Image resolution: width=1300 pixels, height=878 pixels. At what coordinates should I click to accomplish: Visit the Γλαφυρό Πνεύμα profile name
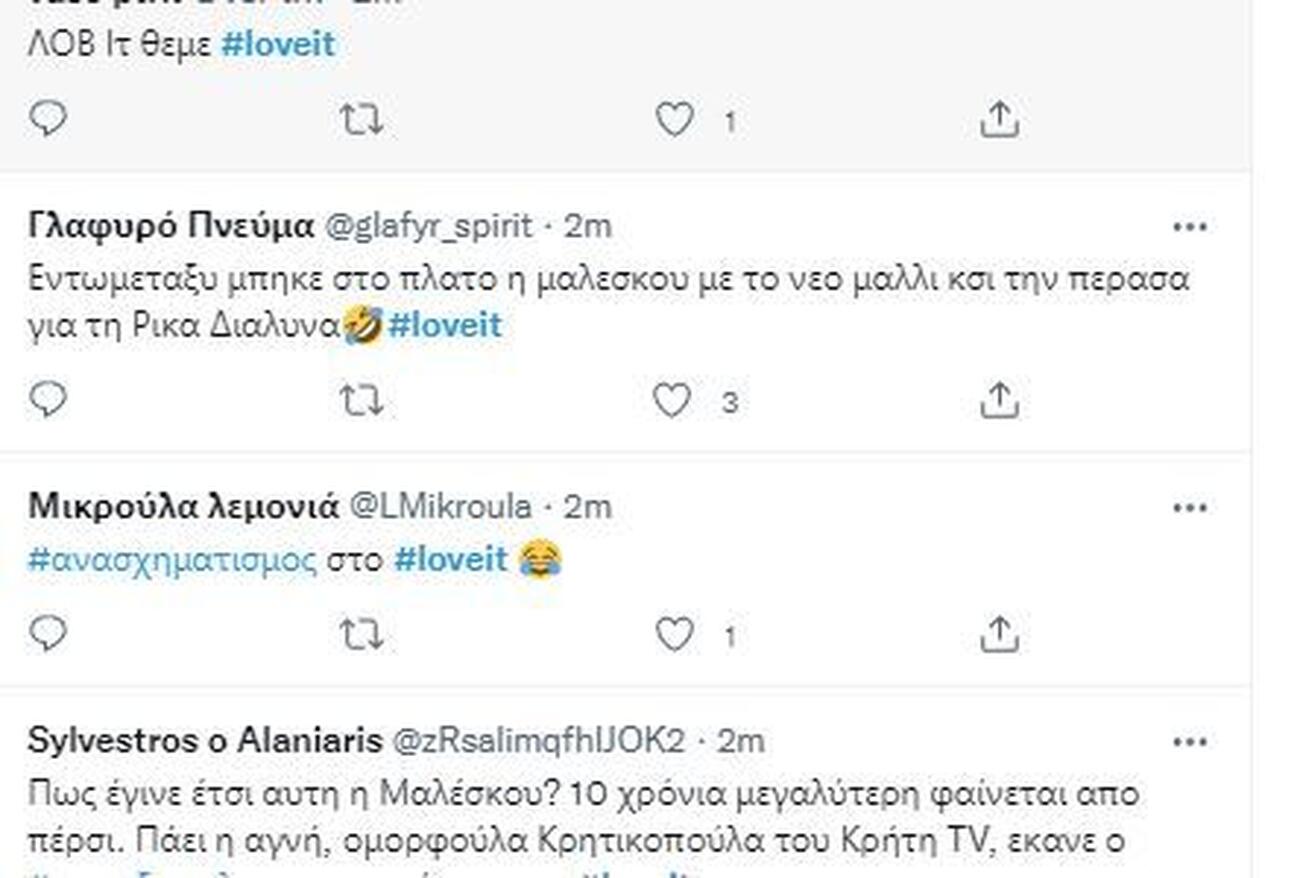[x=171, y=226]
